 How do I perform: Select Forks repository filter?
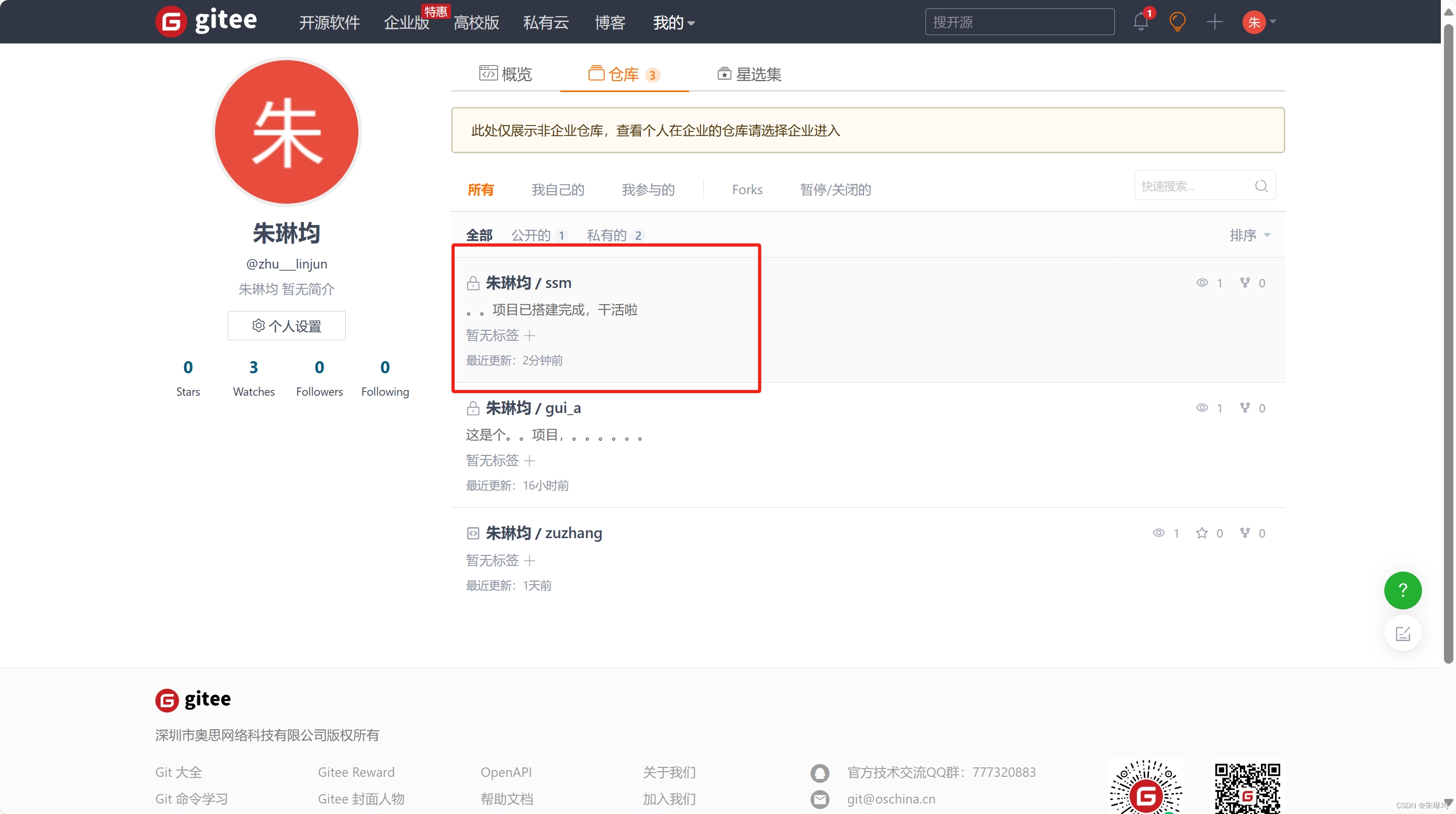[x=747, y=189]
